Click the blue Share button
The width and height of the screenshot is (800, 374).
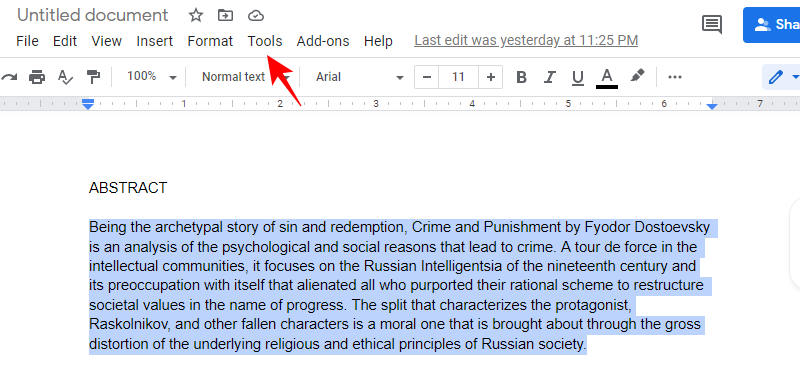pyautogui.click(x=771, y=24)
